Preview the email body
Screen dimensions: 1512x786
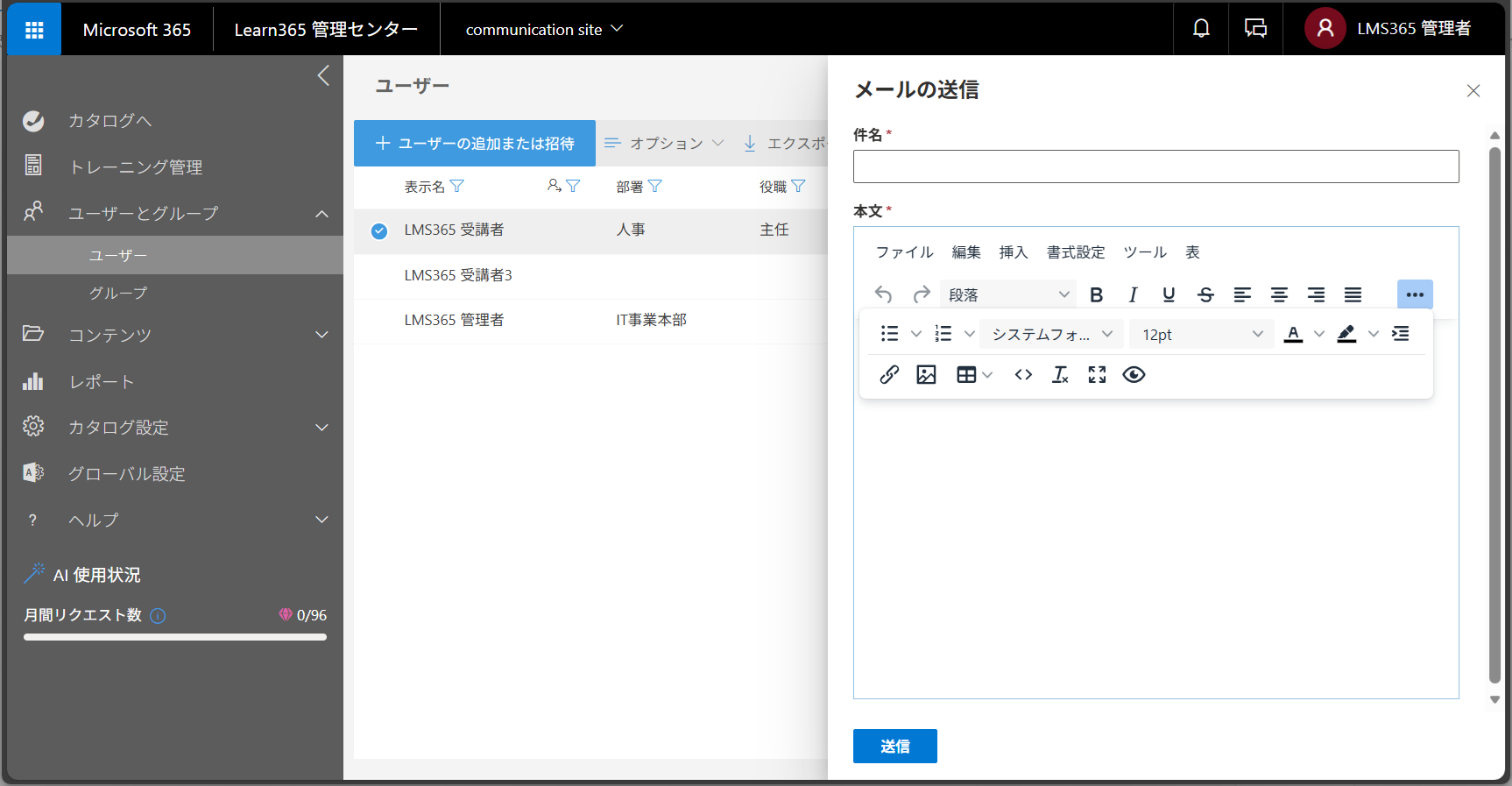[x=1134, y=375]
